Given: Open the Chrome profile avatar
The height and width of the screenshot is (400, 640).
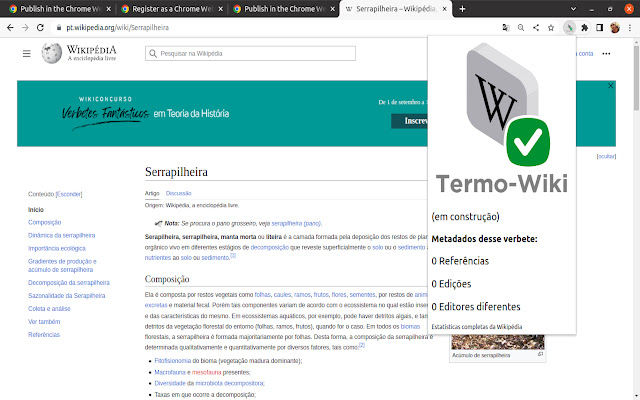Looking at the screenshot, I should 615,28.
